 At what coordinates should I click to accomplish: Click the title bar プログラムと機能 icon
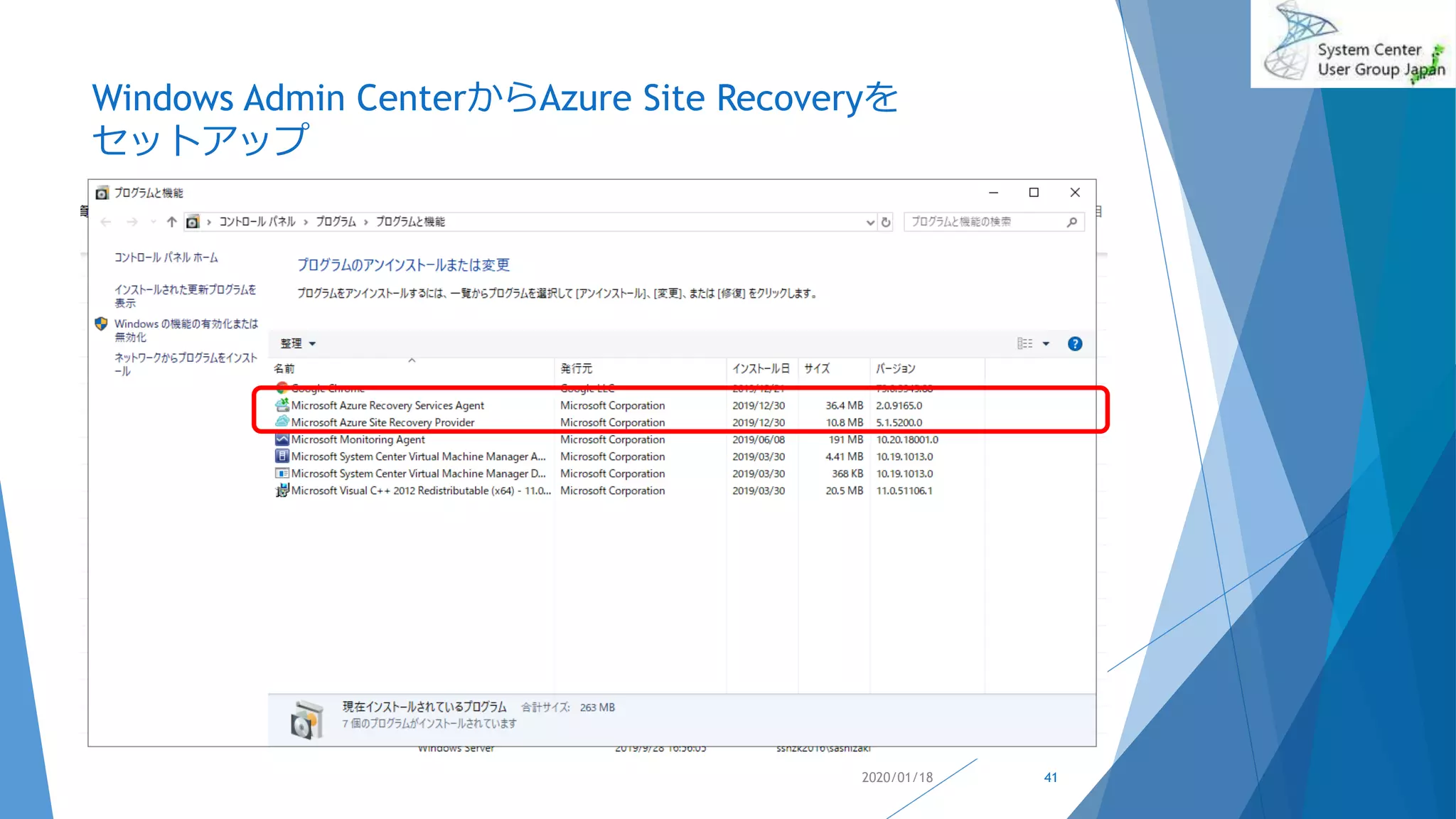(102, 193)
